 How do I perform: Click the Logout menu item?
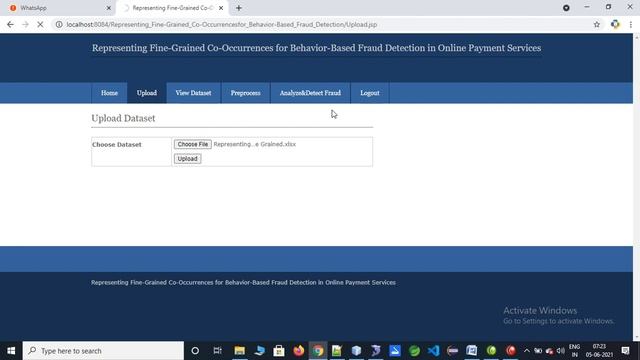coord(370,93)
